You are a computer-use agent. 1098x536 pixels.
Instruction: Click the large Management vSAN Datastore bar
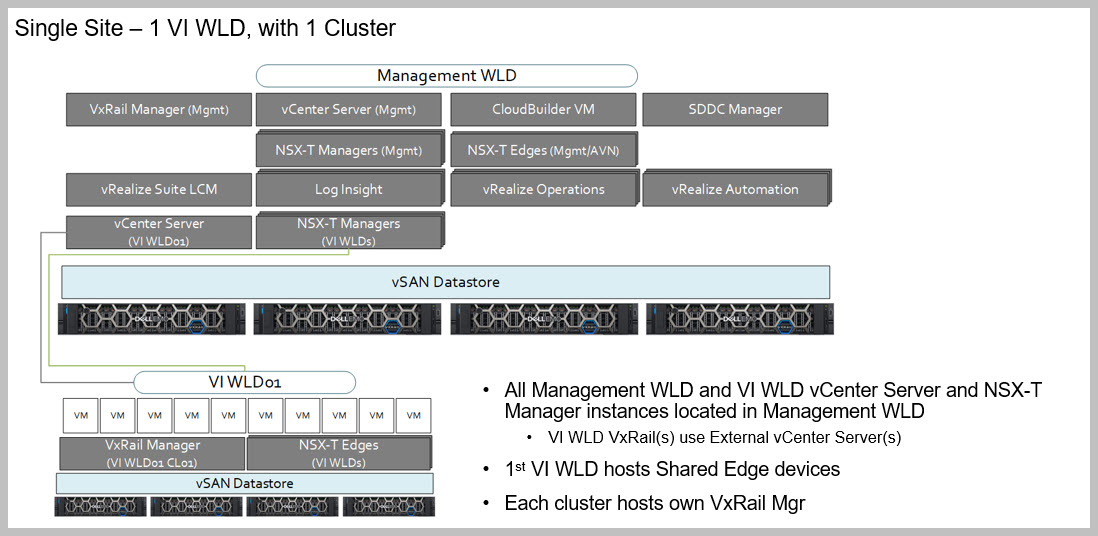[445, 282]
